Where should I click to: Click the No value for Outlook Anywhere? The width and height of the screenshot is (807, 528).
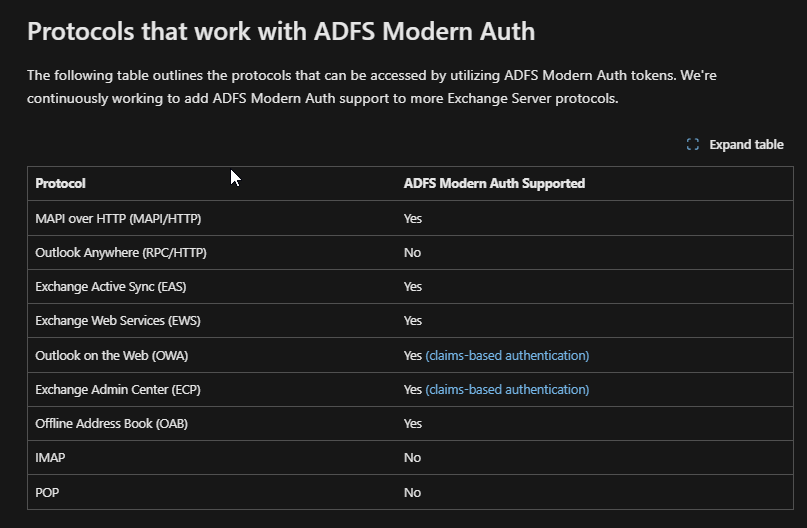pyautogui.click(x=412, y=253)
